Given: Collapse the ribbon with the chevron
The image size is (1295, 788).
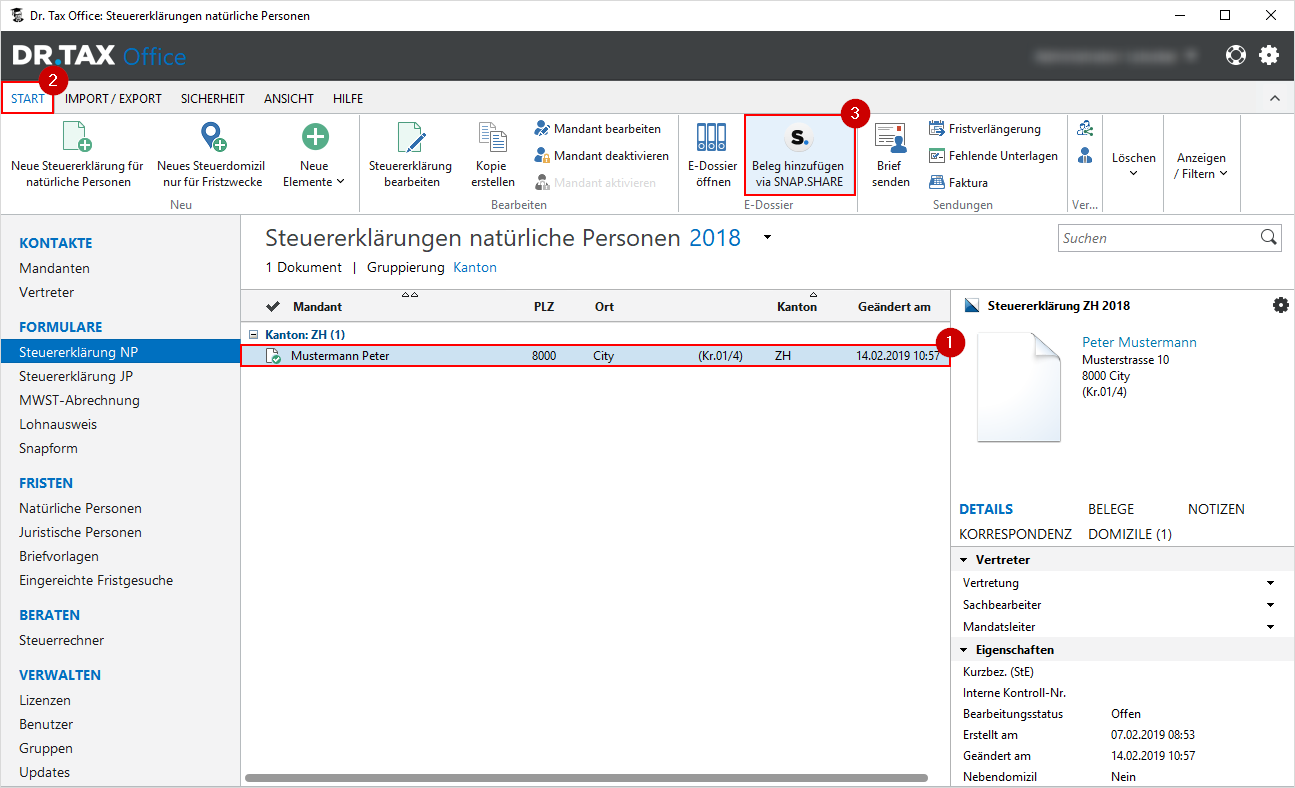Looking at the screenshot, I should [x=1275, y=98].
